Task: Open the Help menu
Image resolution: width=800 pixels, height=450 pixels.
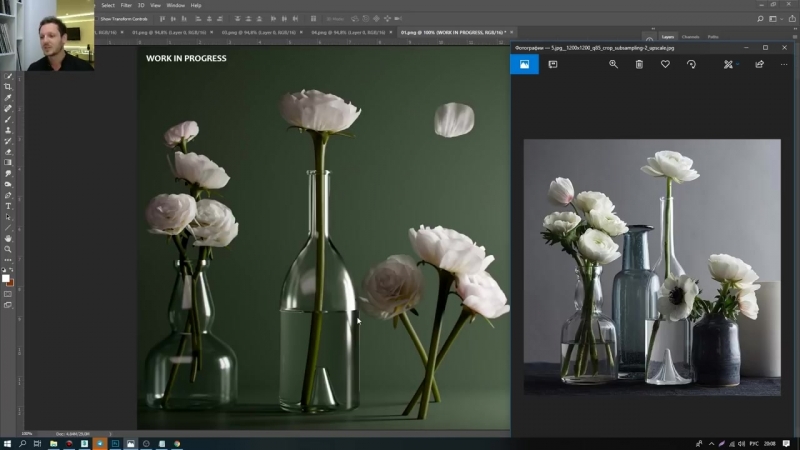Action: tap(196, 5)
